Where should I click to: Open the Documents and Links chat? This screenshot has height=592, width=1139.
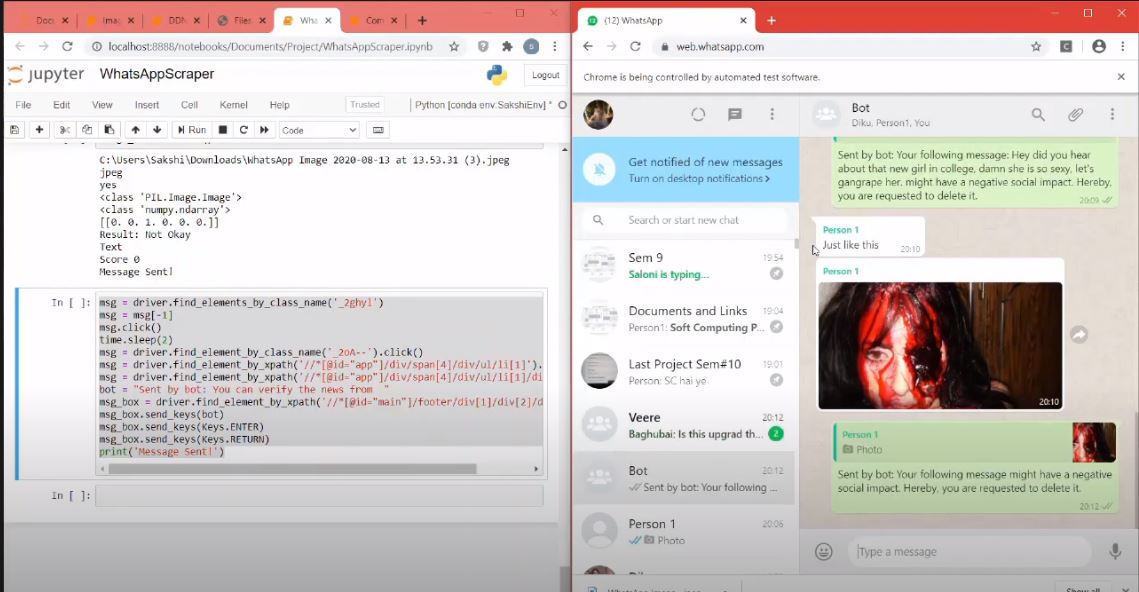pos(684,318)
